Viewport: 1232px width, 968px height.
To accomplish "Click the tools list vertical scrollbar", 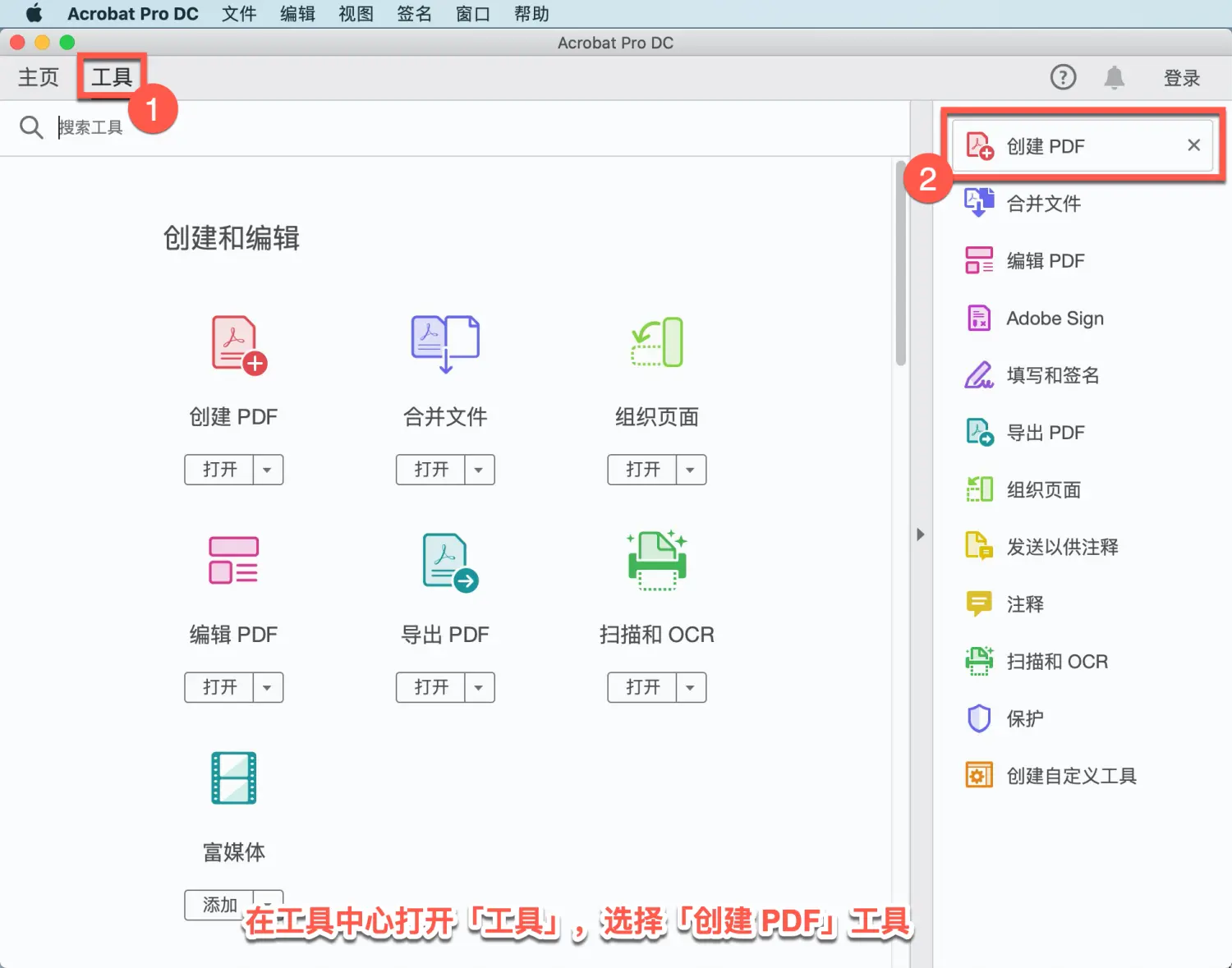I will pyautogui.click(x=900, y=263).
